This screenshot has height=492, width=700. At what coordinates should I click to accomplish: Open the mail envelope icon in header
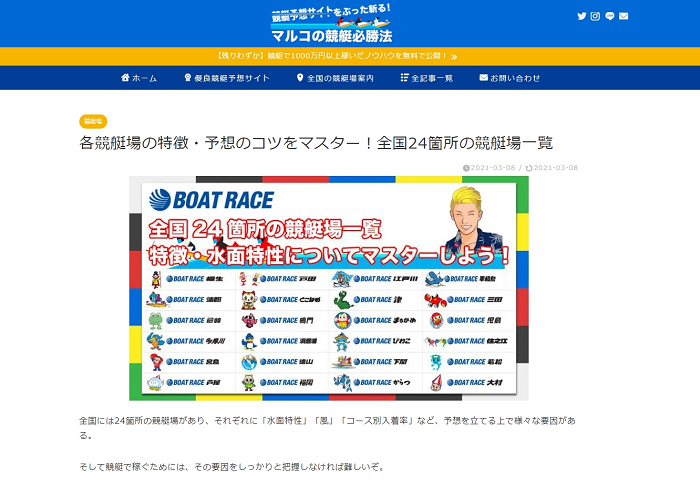[624, 16]
